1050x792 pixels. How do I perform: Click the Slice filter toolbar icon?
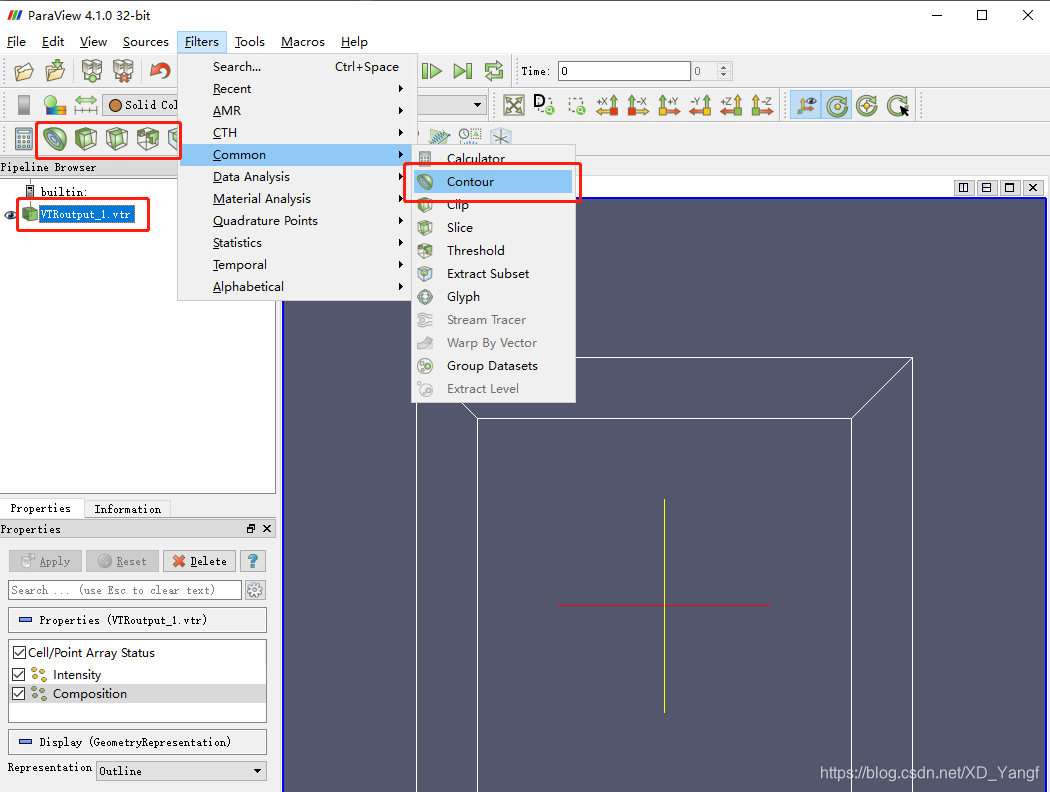coord(117,139)
